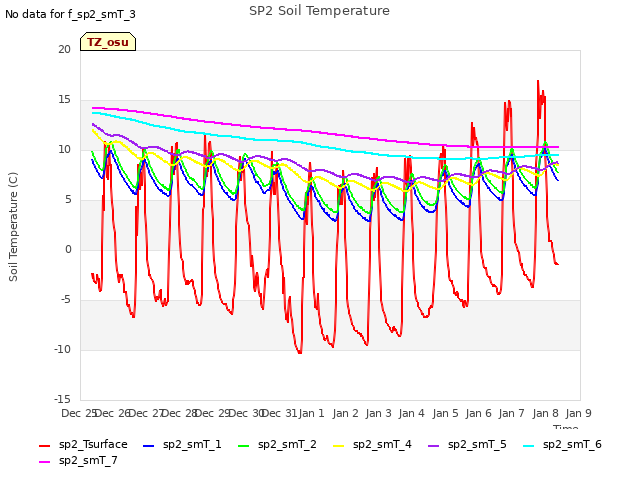Click the Jan 1 x-axis tick label
This screenshot has height=480, width=640.
click(311, 413)
